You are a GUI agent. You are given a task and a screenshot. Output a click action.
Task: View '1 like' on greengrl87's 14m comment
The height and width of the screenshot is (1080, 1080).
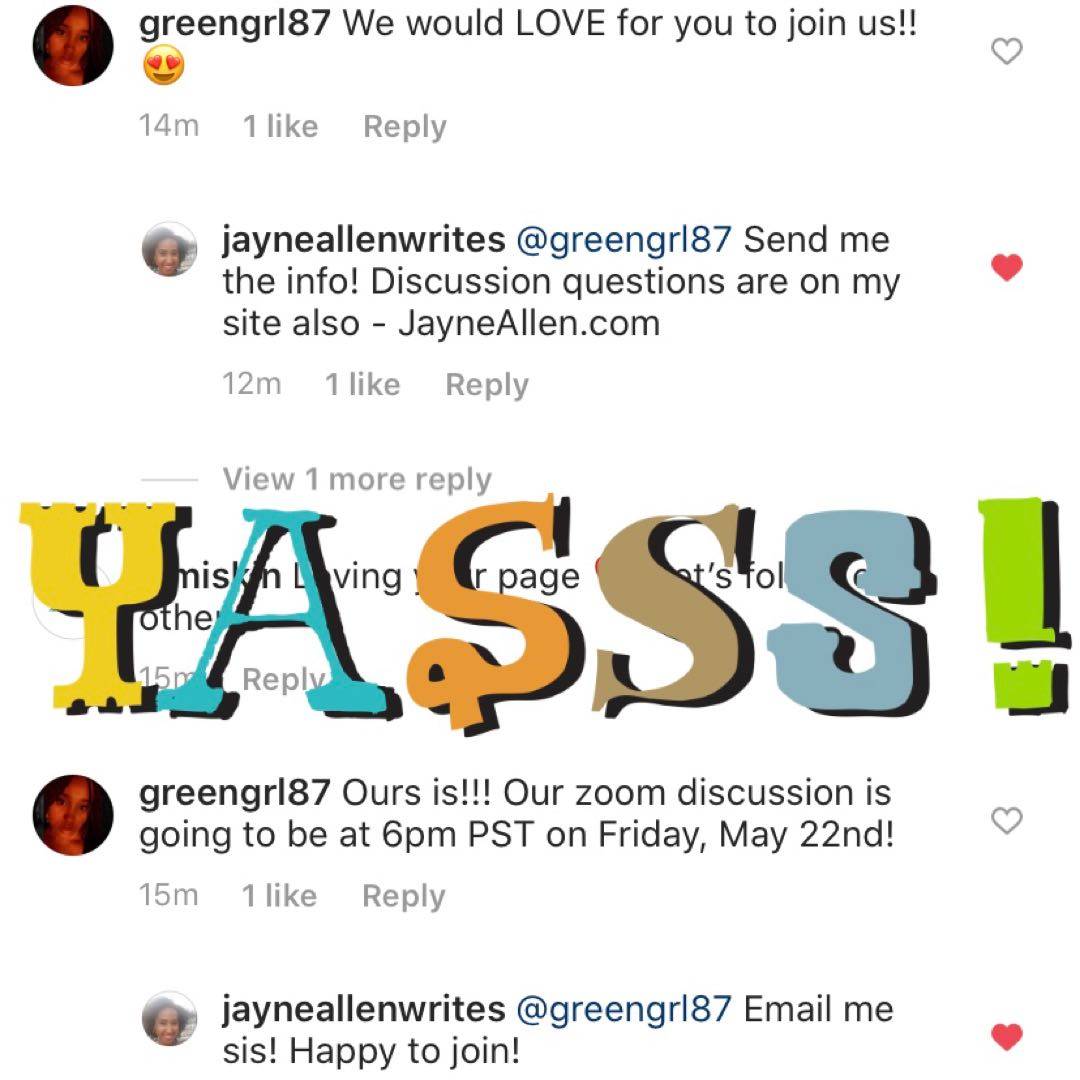[x=280, y=127]
